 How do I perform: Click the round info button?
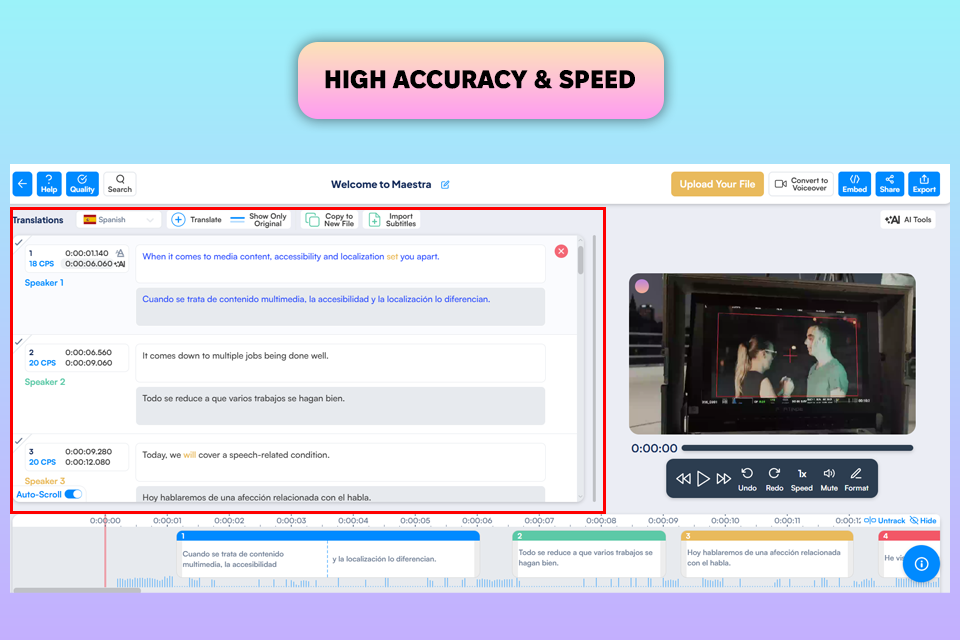click(x=921, y=563)
